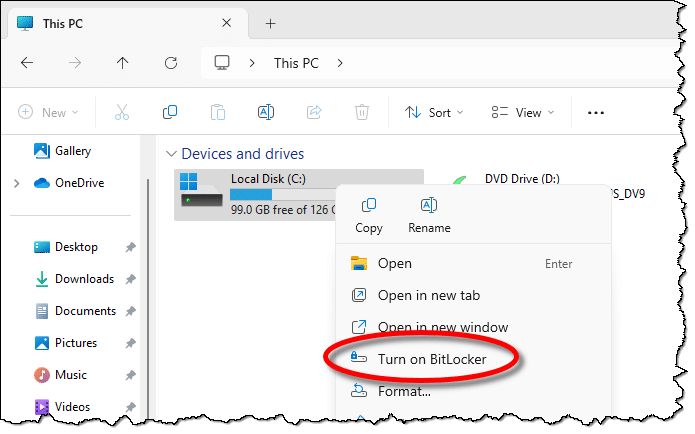The image size is (695, 434).
Task: Open a new Explorer tab with plus button
Action: (270, 23)
